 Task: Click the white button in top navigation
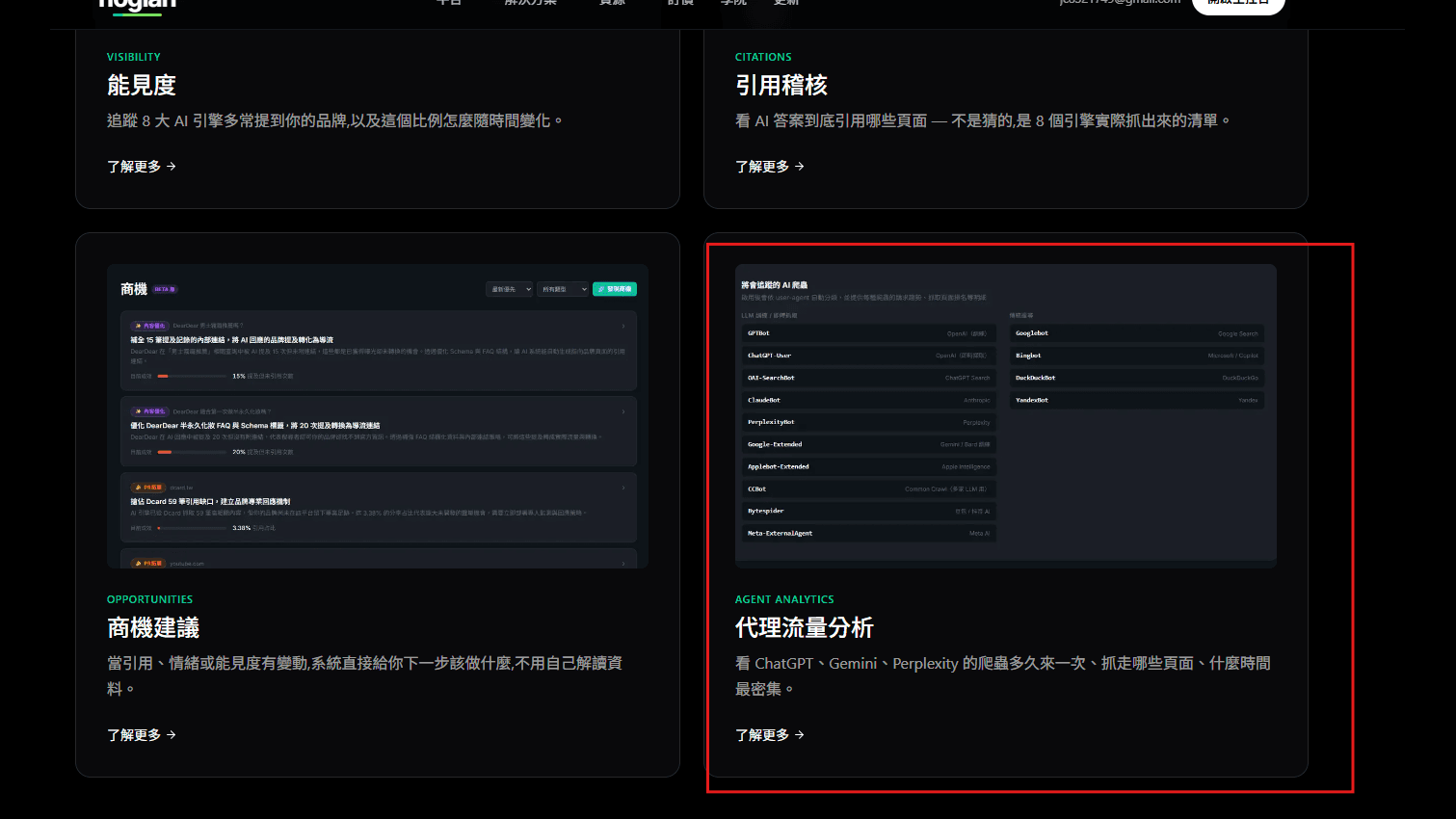pos(1238,5)
